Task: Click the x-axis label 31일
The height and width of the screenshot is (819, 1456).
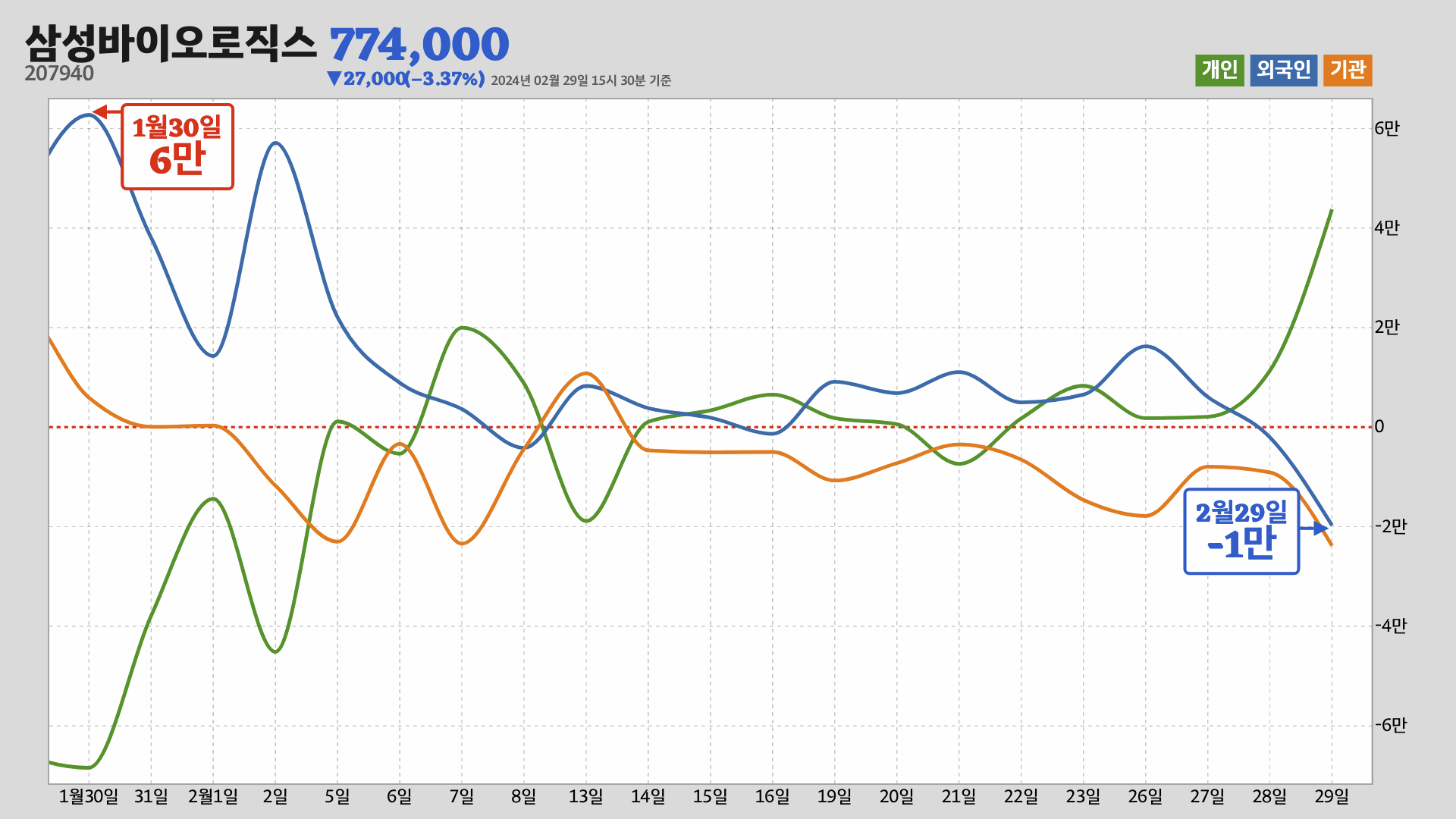Action: coord(151,797)
